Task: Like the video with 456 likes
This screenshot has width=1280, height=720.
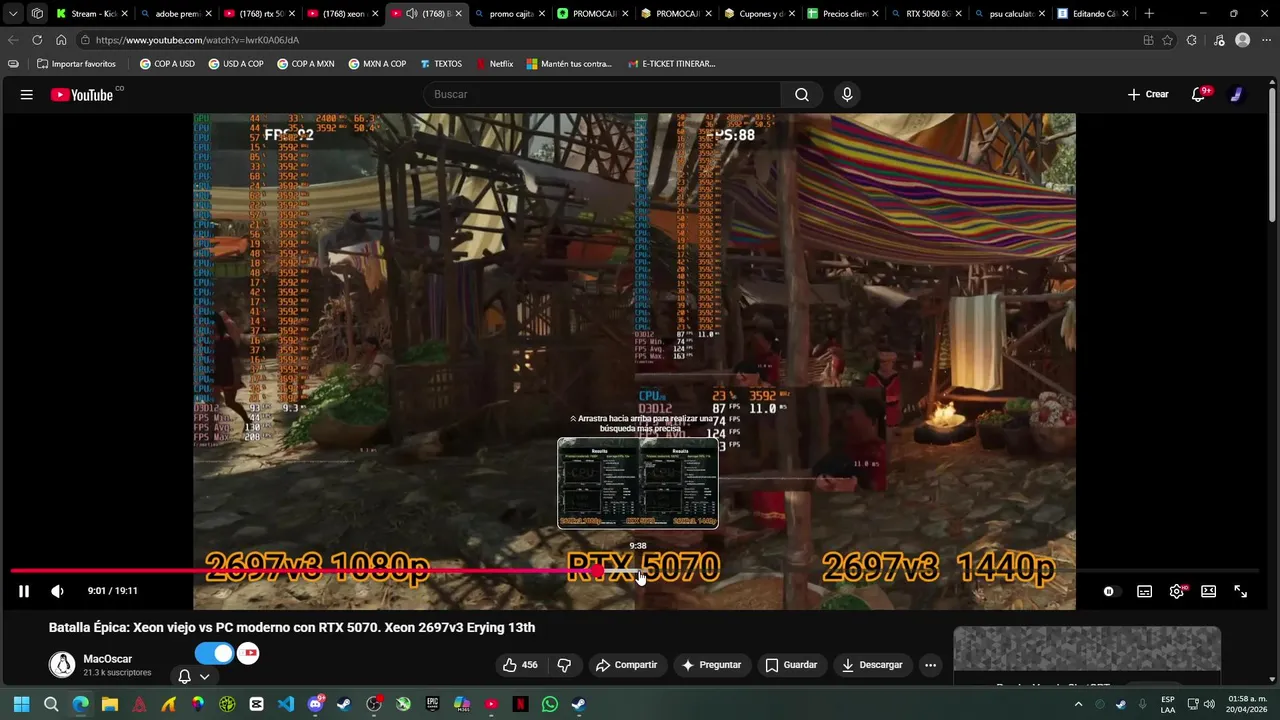Action: (x=520, y=665)
